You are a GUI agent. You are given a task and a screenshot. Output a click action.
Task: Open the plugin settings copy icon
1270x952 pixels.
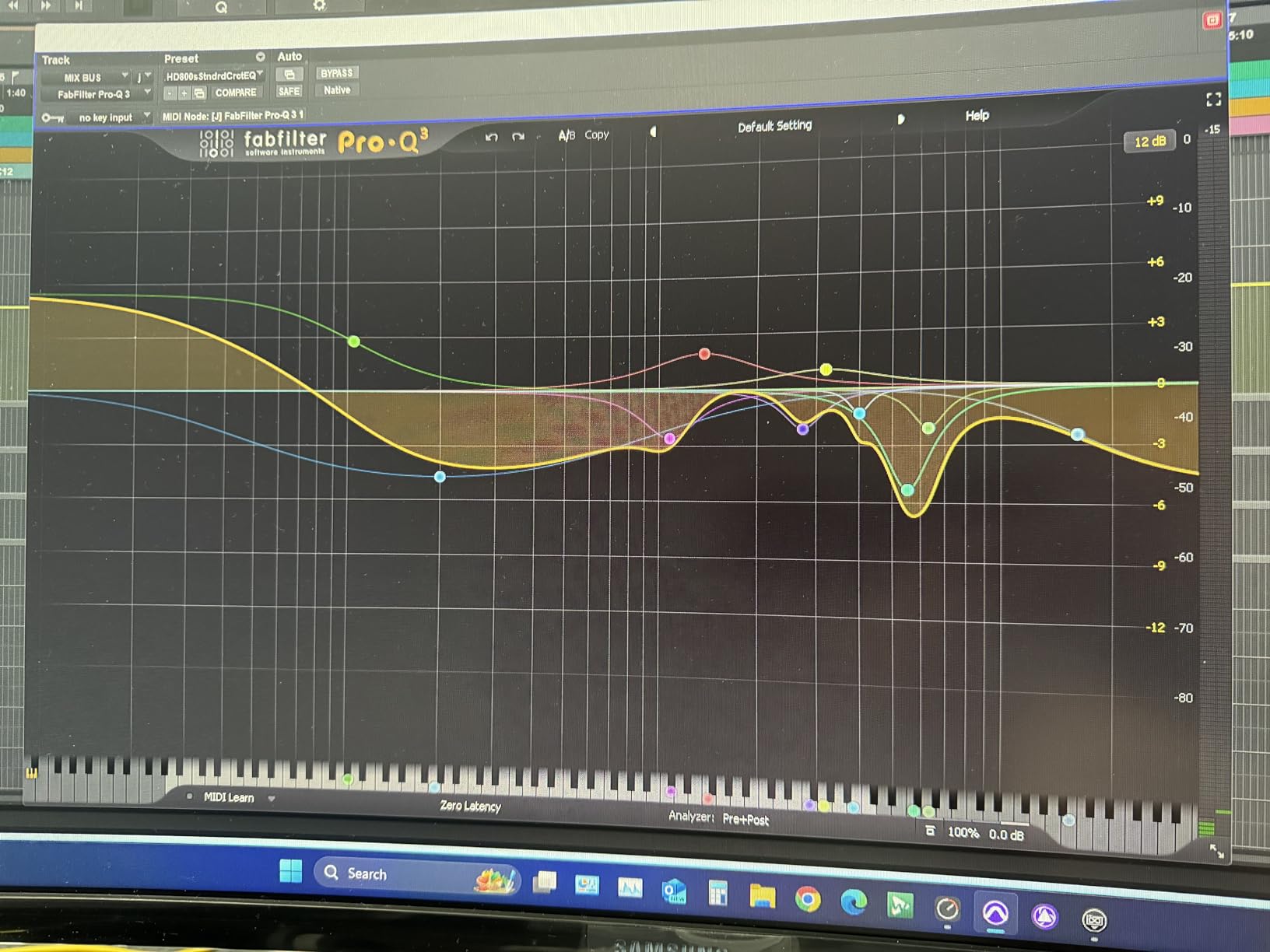(199, 93)
